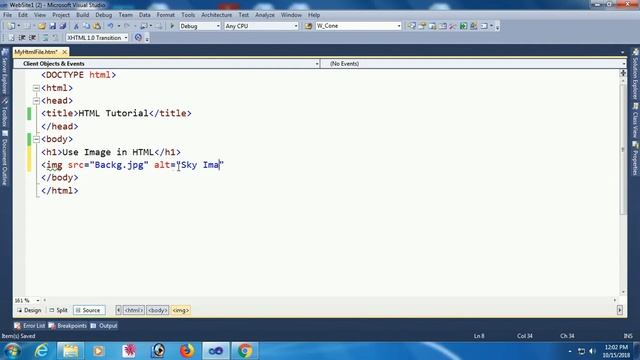
Task: Click the Save All toolbar icon
Action: pos(62,26)
